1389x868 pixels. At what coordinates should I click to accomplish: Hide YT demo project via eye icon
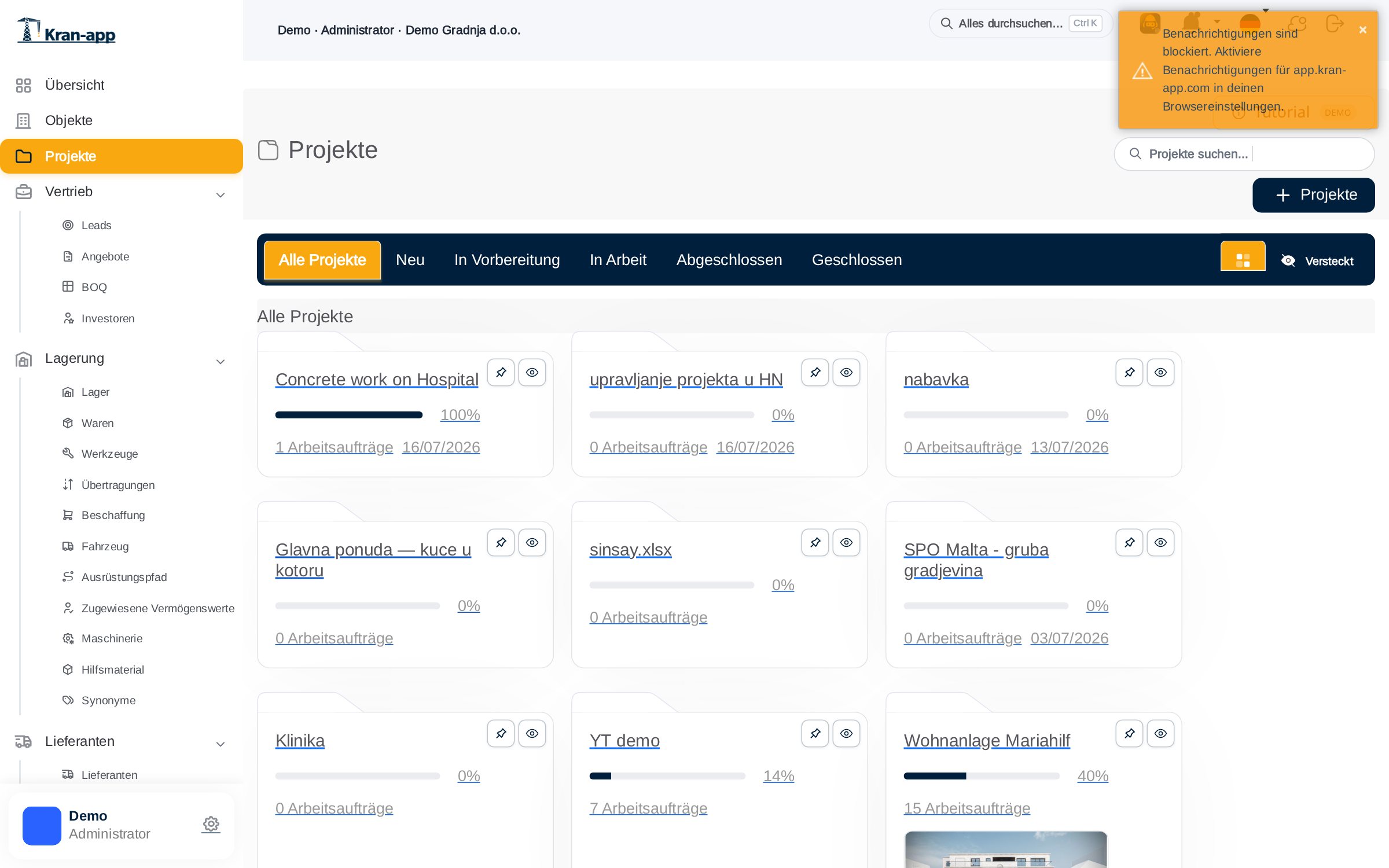(846, 734)
